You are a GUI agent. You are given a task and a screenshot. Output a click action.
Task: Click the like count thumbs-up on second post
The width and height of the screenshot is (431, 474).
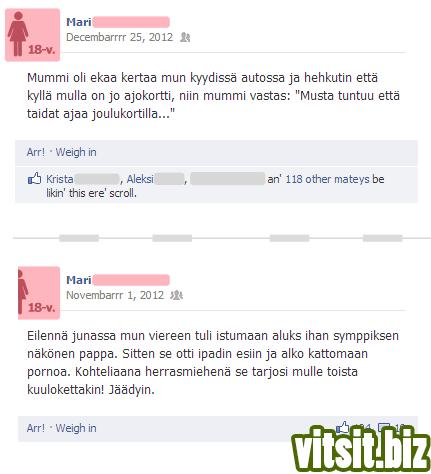(x=342, y=426)
